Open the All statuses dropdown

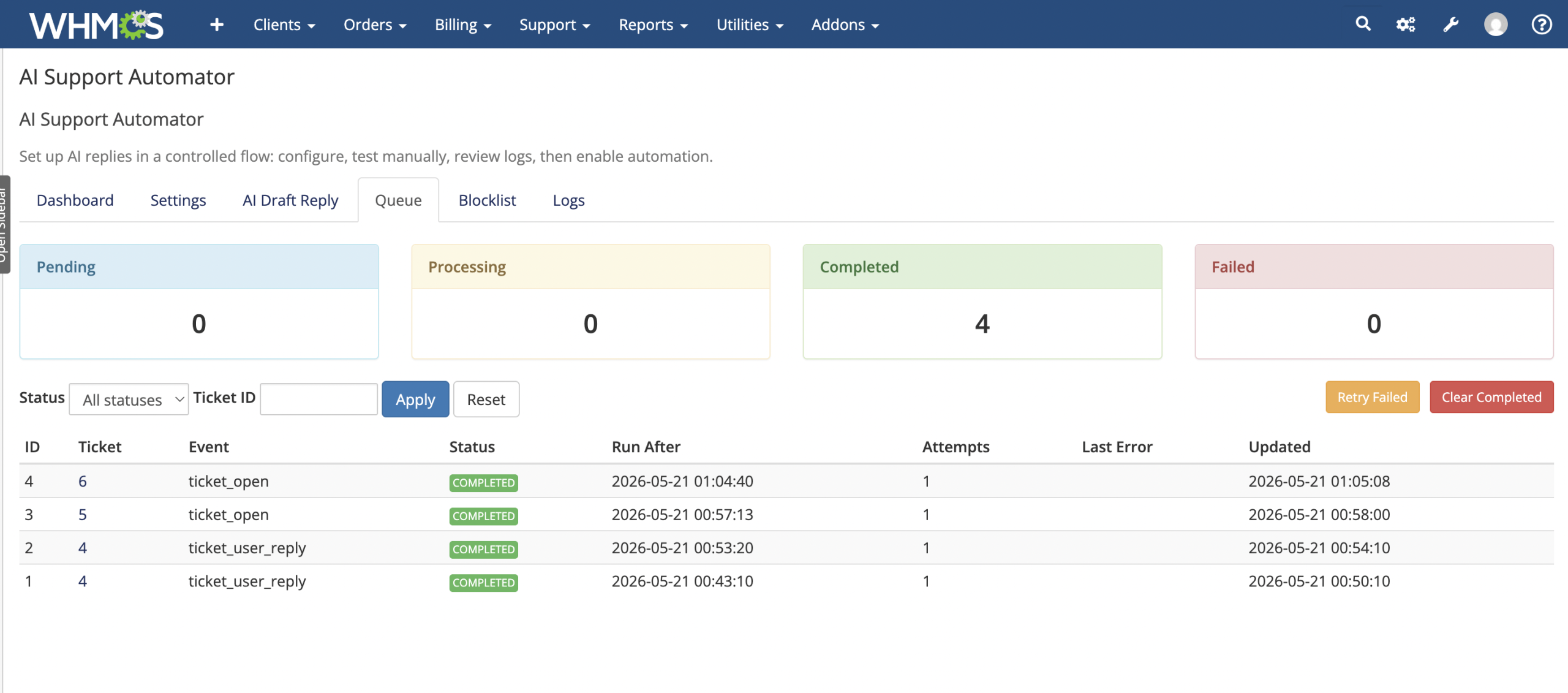click(x=129, y=400)
